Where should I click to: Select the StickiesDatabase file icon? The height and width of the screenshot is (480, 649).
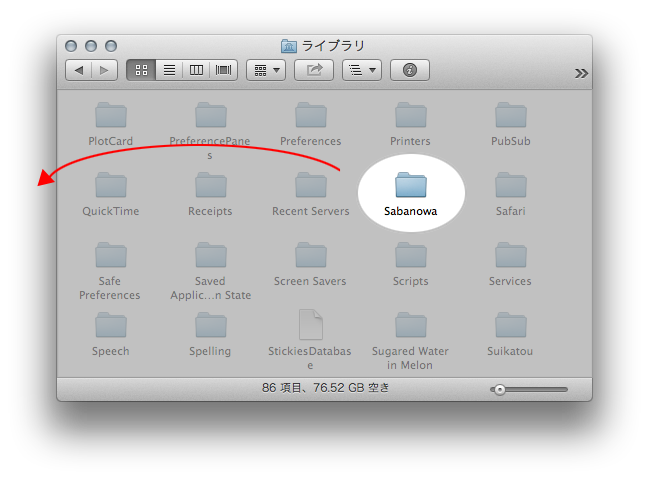(311, 325)
